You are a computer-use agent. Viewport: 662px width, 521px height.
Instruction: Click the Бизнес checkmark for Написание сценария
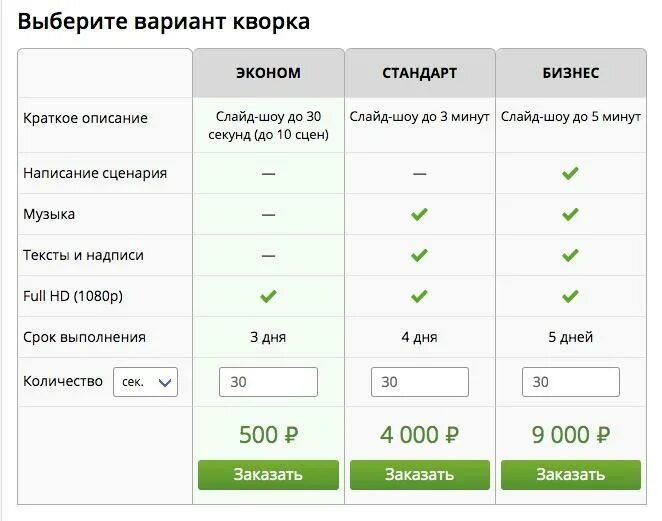570,173
